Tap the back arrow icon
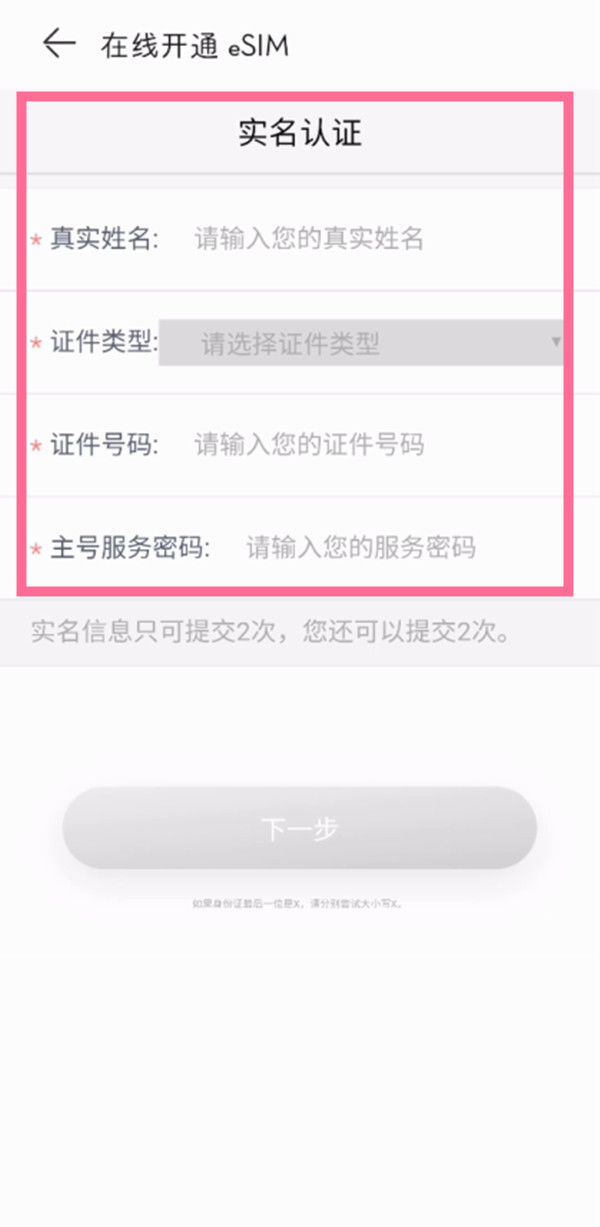 pyautogui.click(x=59, y=43)
